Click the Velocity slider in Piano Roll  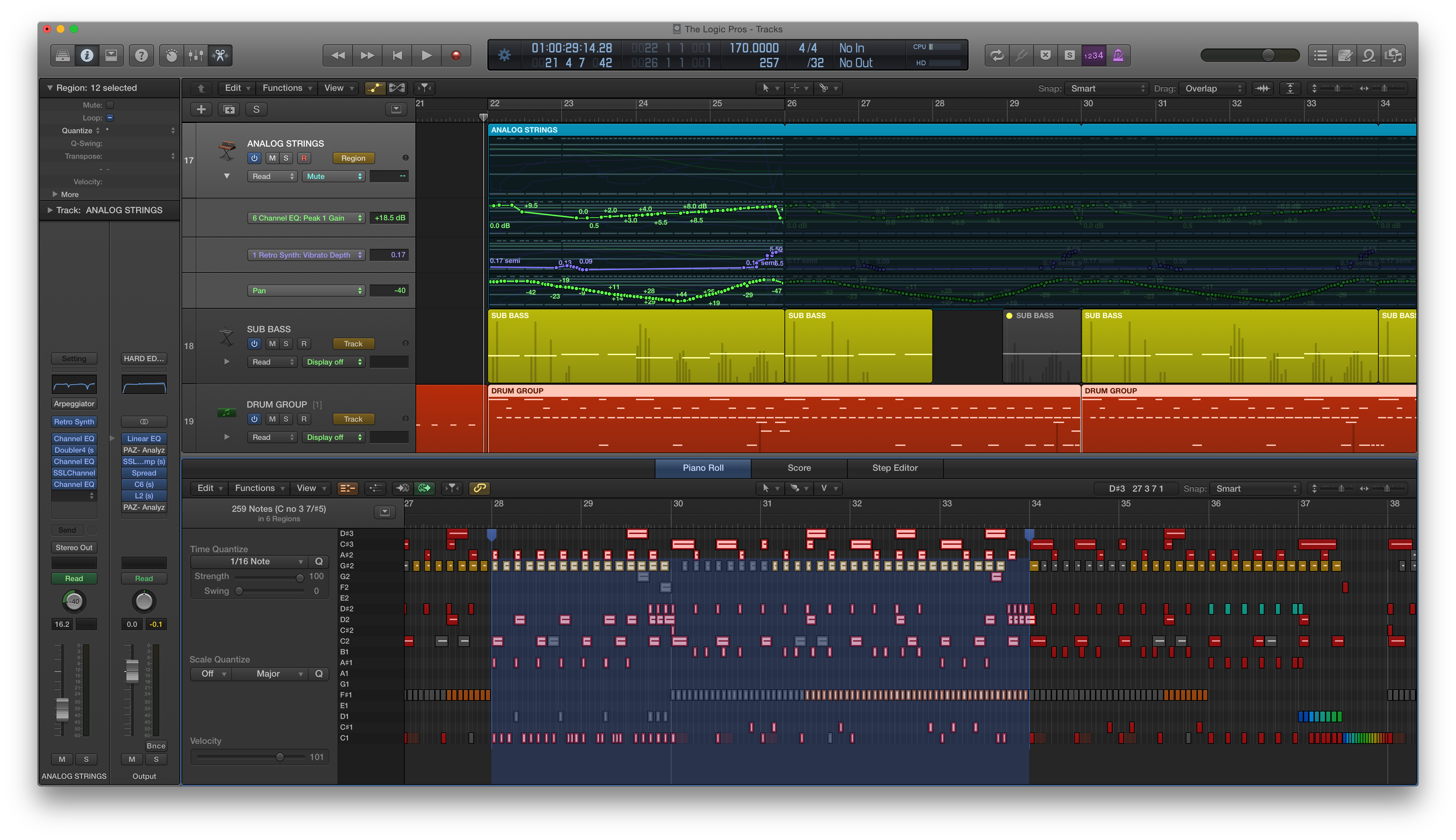[x=280, y=756]
